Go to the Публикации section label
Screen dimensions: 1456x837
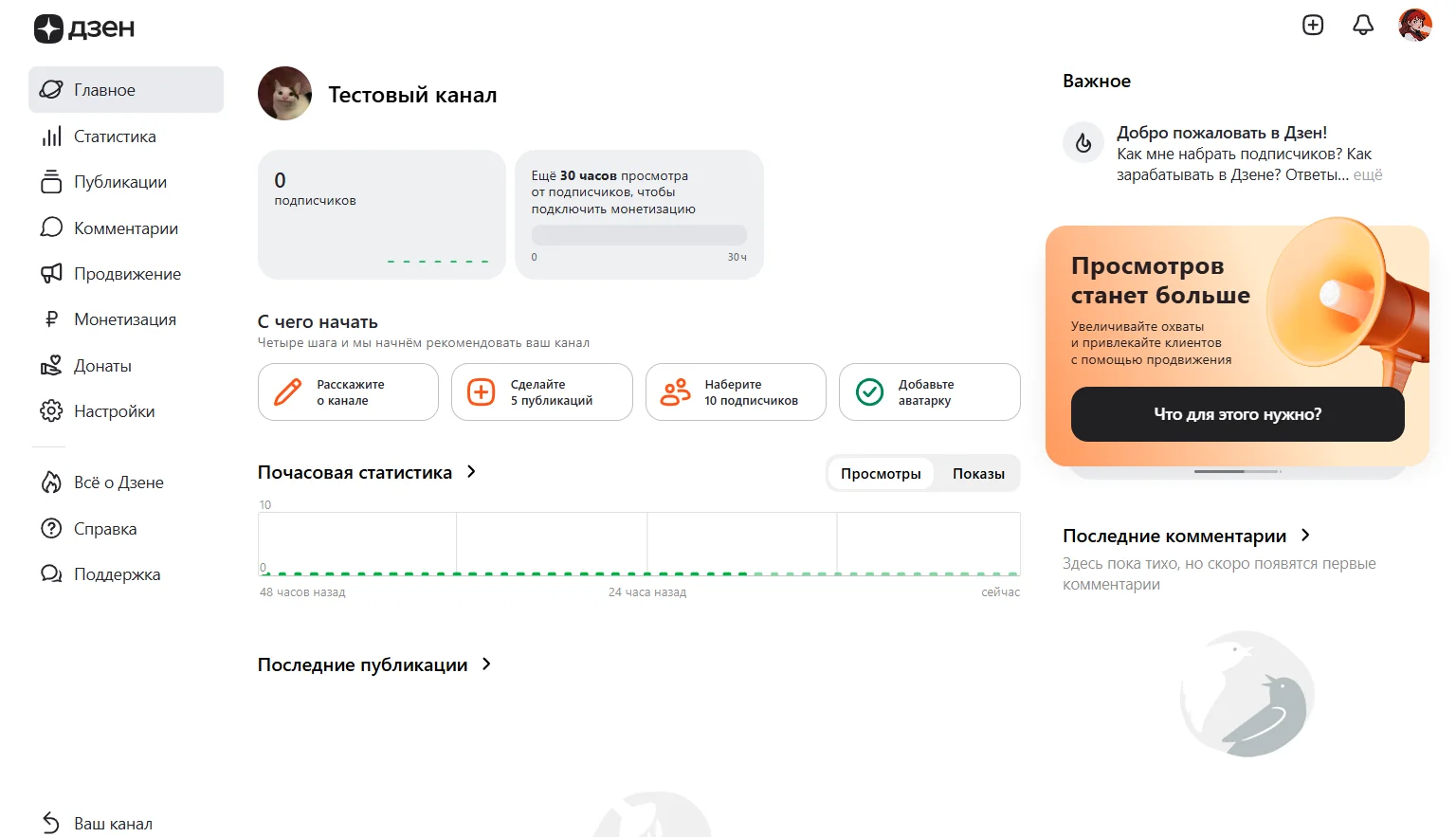pos(120,182)
